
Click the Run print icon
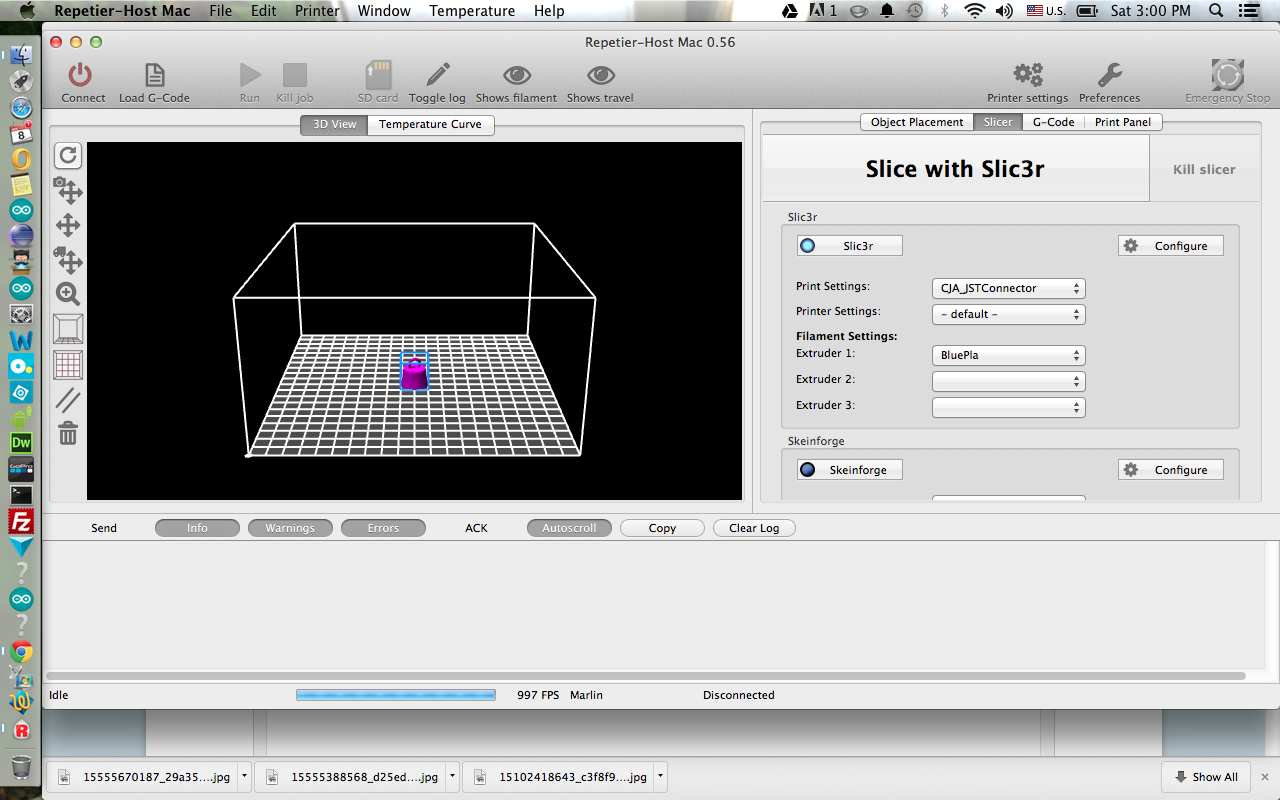point(250,75)
